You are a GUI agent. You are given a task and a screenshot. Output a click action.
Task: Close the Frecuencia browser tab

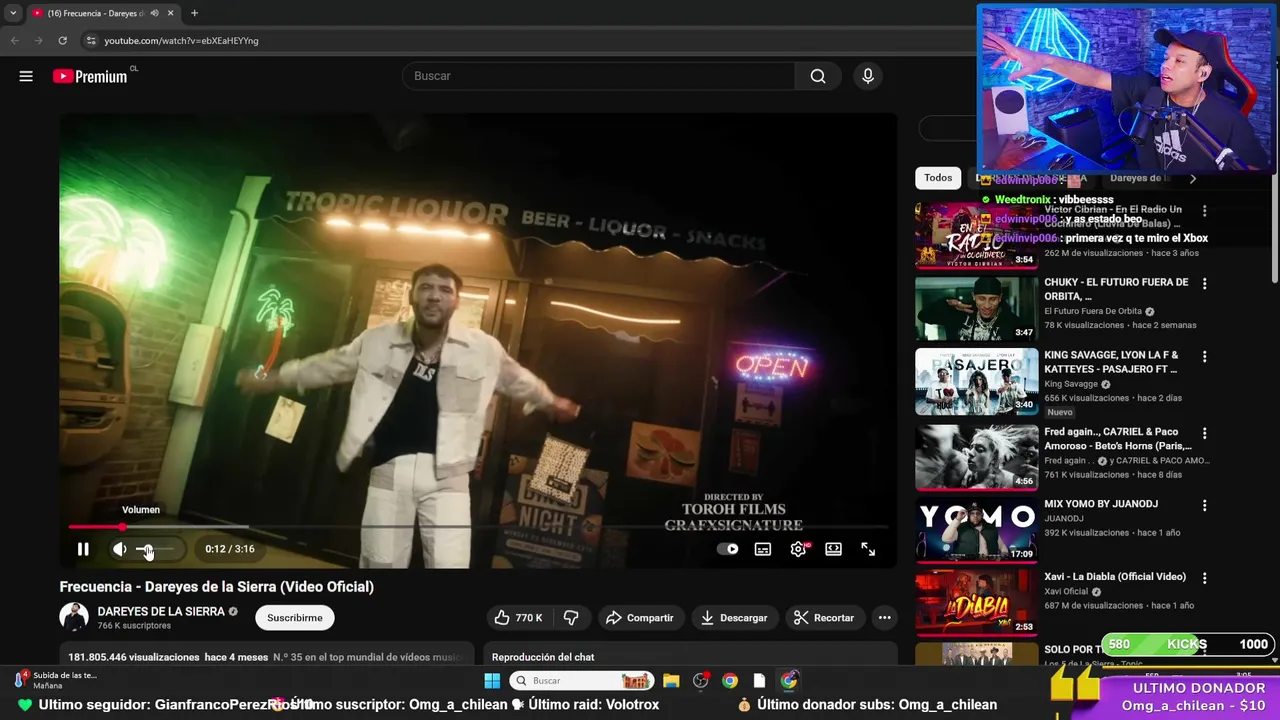click(170, 13)
